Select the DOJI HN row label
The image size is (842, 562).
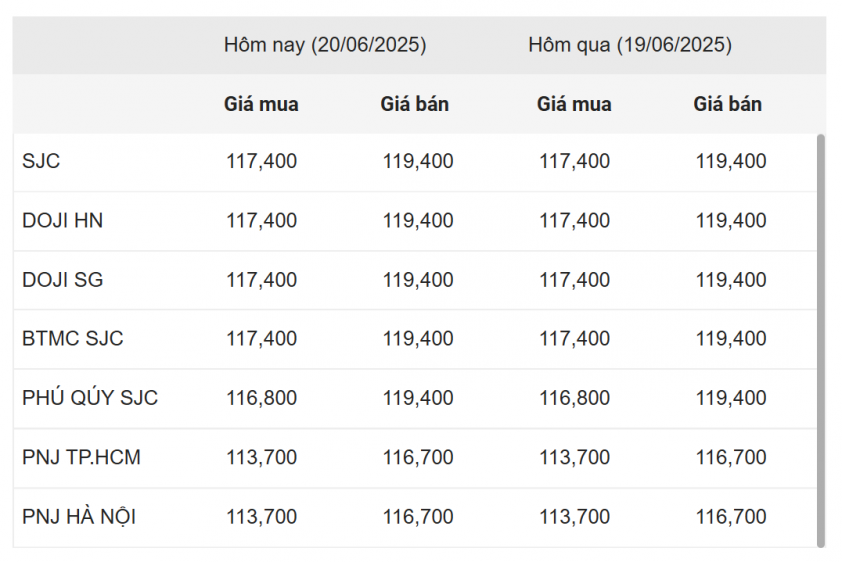tap(62, 221)
